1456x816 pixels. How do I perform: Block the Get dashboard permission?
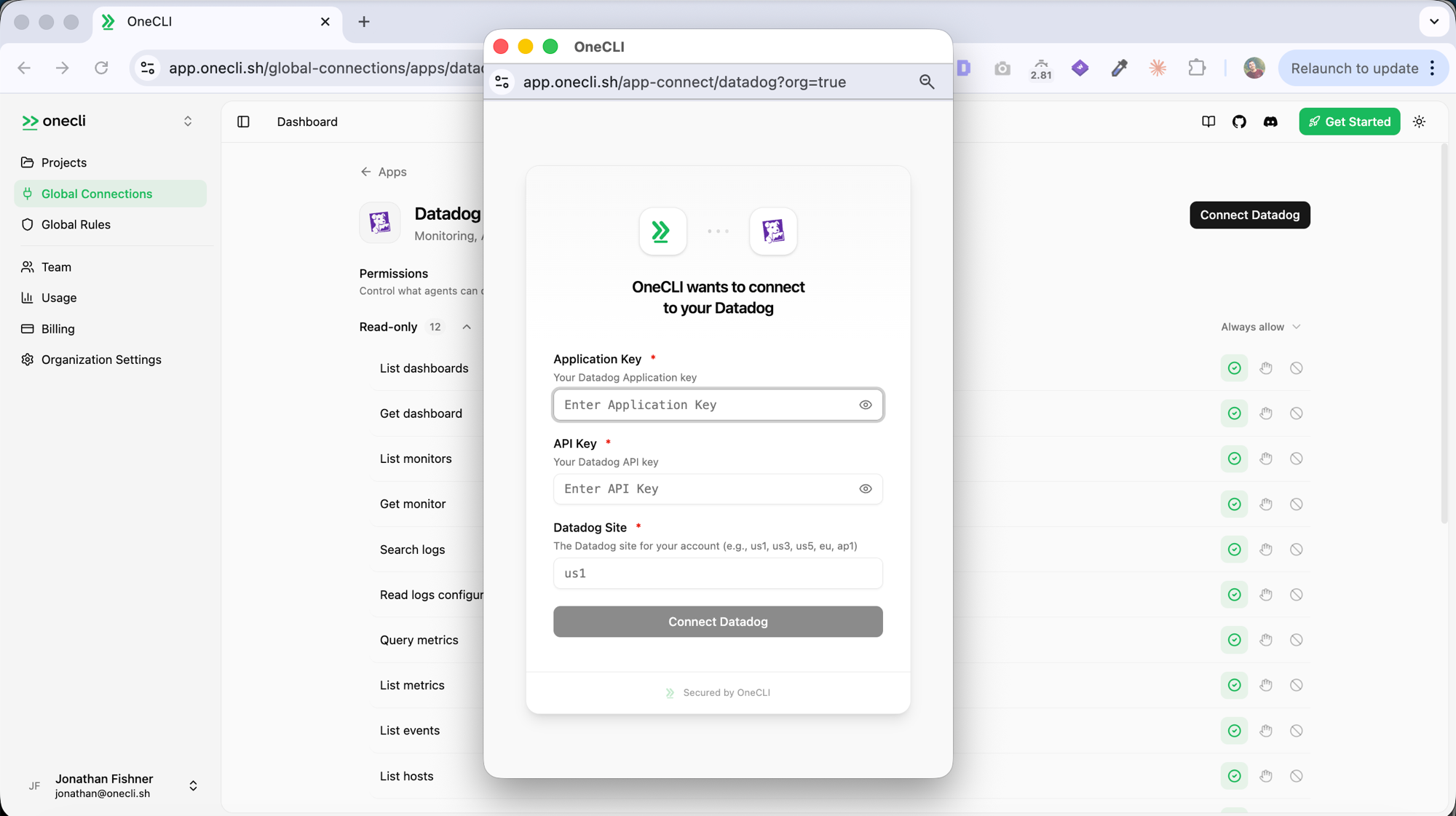click(1297, 413)
